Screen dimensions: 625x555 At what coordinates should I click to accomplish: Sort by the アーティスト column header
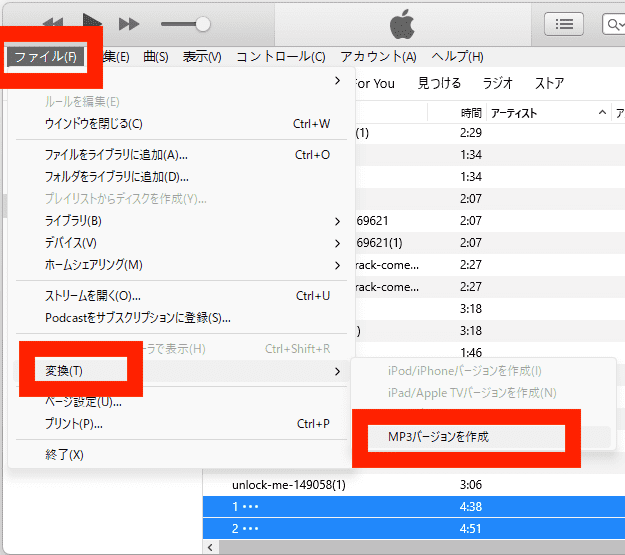coord(548,113)
